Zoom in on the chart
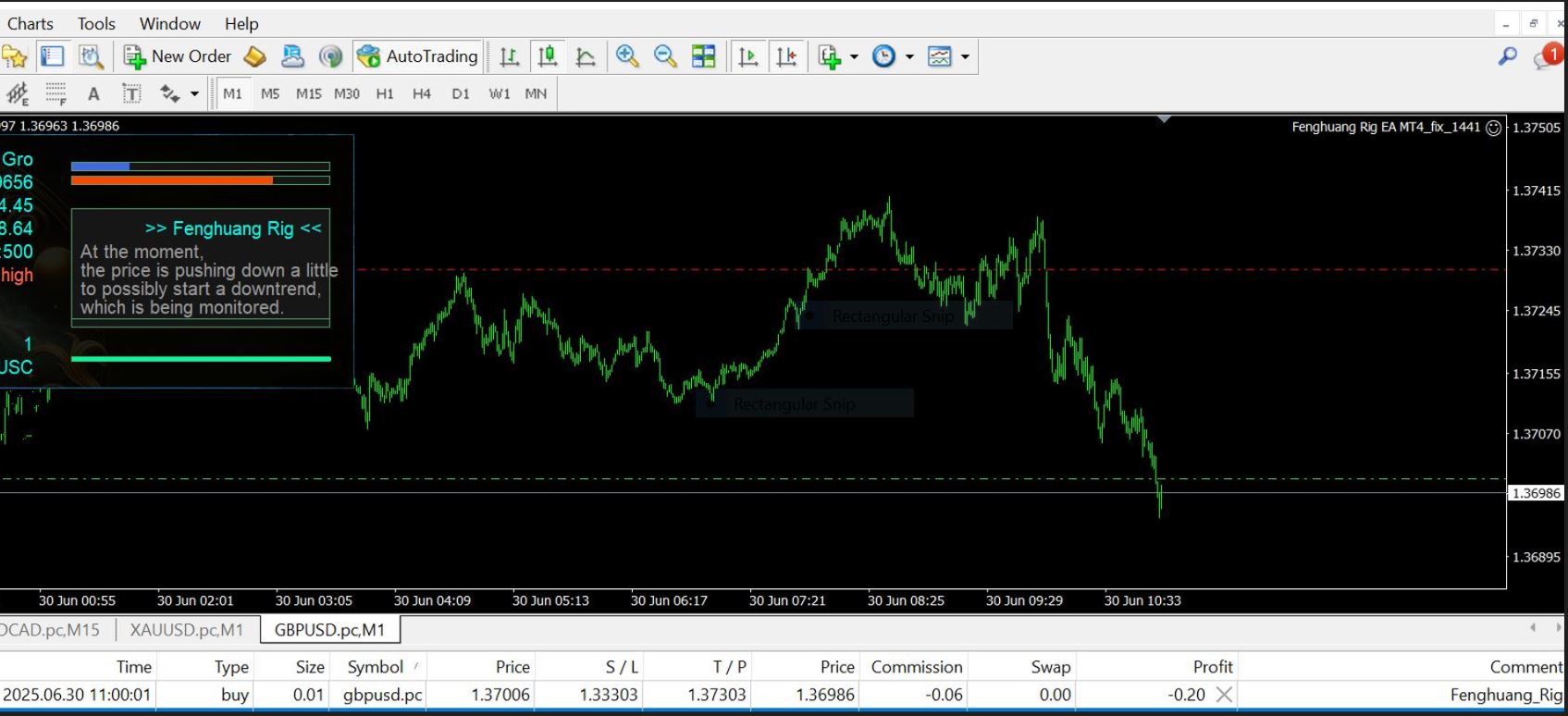 tap(627, 56)
